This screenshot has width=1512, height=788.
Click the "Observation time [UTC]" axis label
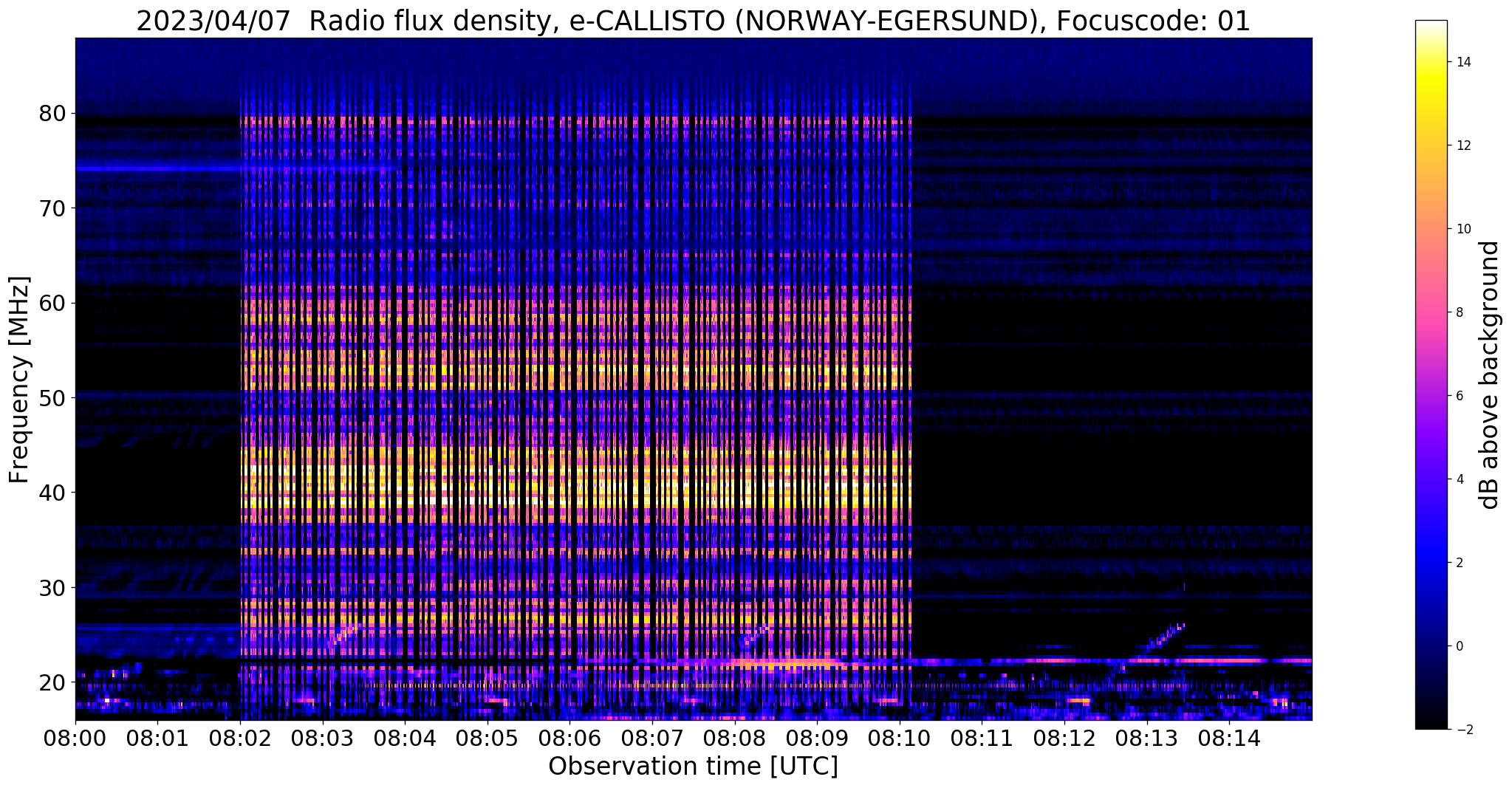pyautogui.click(x=693, y=767)
